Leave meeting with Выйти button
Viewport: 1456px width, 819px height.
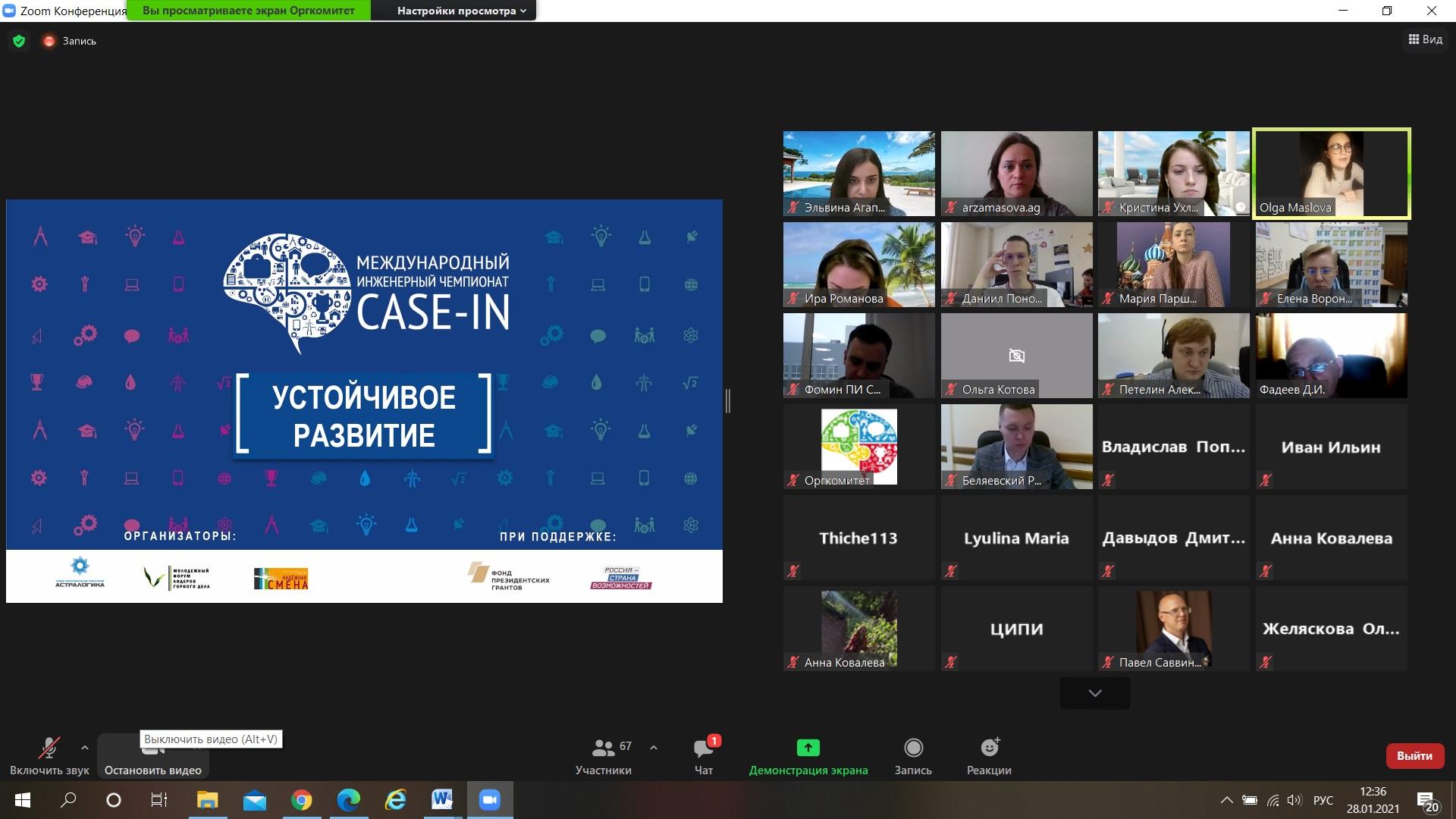(x=1414, y=756)
